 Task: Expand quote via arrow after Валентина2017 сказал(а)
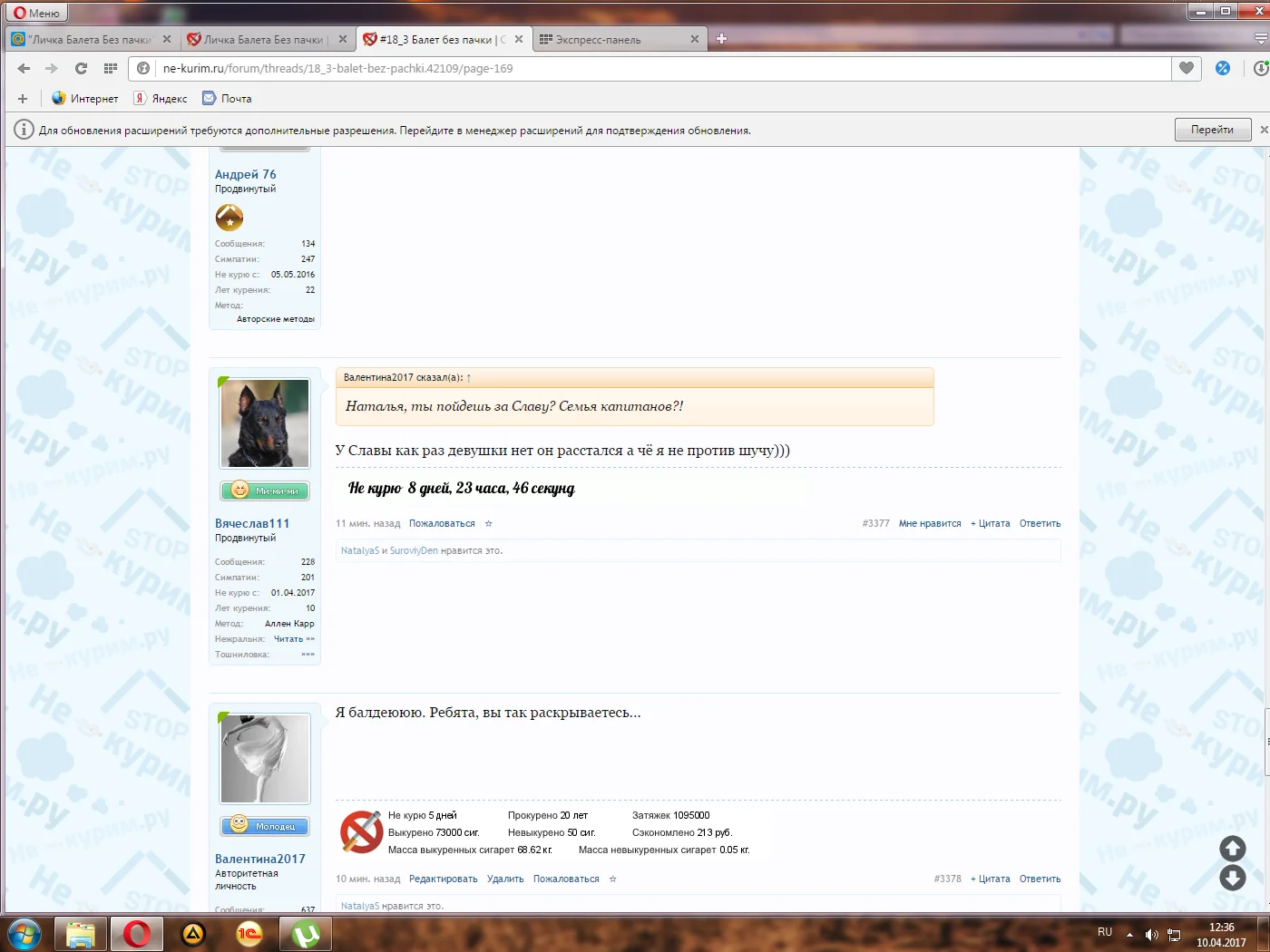point(469,377)
